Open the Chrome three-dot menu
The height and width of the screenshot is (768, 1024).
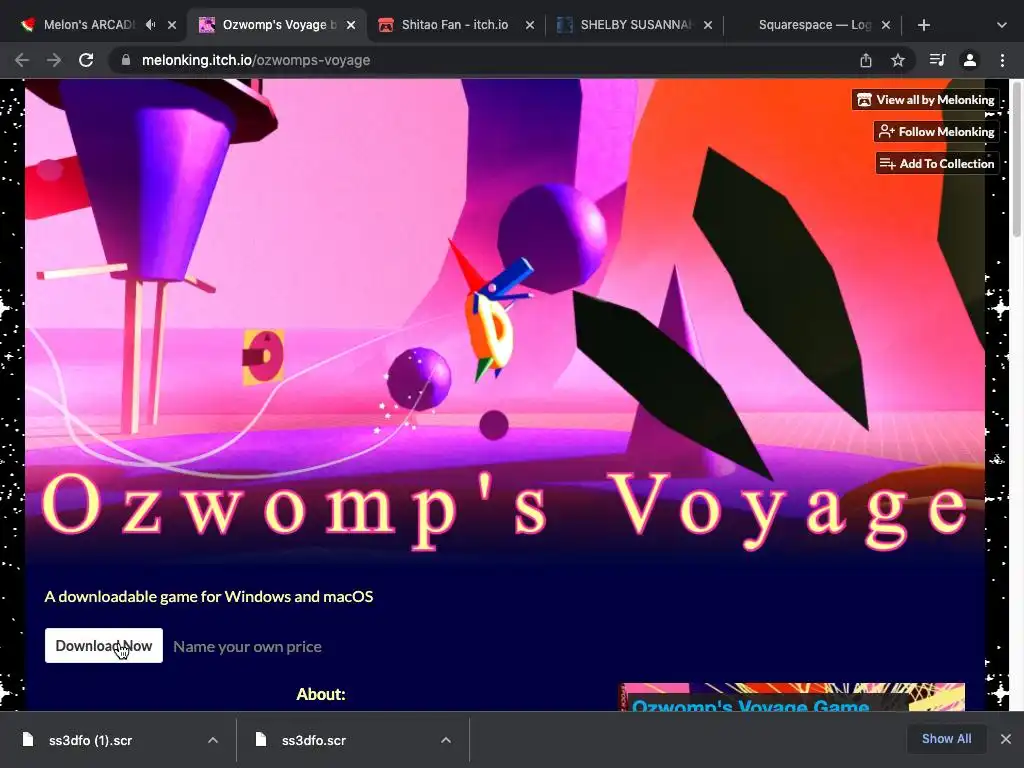[1002, 60]
